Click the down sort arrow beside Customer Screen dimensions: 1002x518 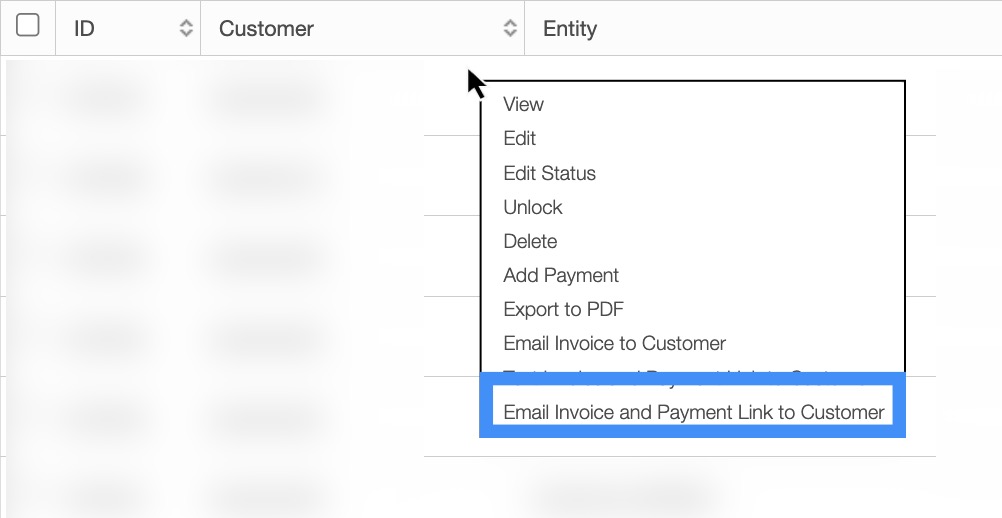click(510, 34)
